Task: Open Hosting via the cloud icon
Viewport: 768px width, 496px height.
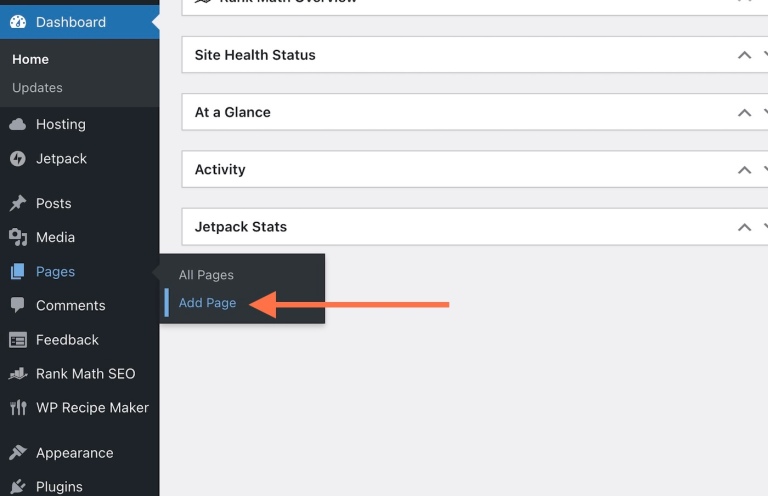Action: click(18, 124)
